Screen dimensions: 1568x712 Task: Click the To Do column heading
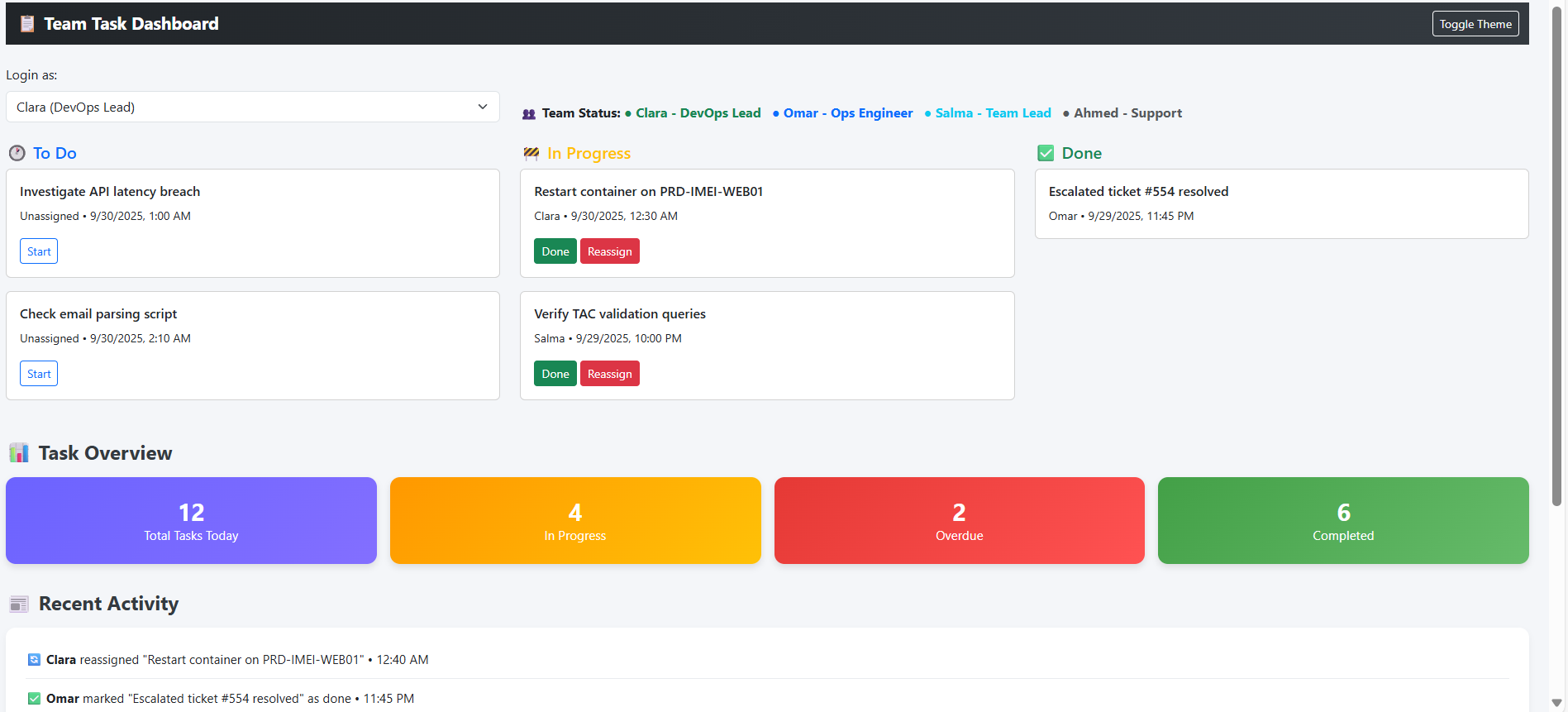pos(55,153)
